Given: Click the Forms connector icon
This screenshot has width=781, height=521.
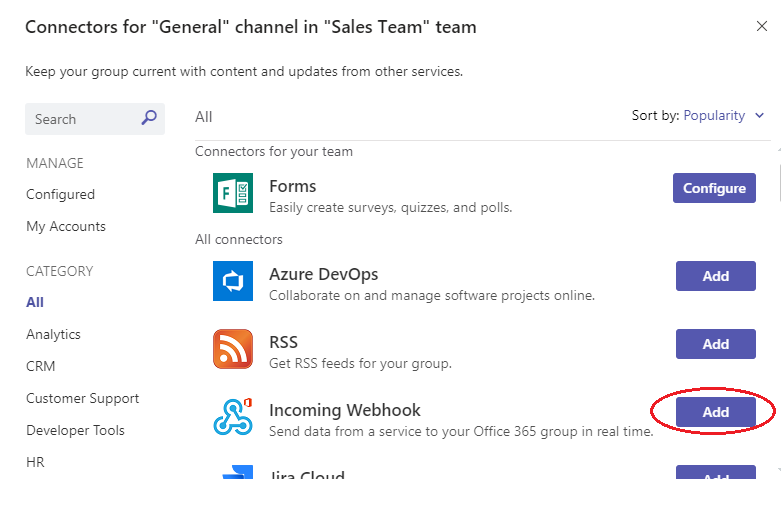Looking at the screenshot, I should (233, 193).
